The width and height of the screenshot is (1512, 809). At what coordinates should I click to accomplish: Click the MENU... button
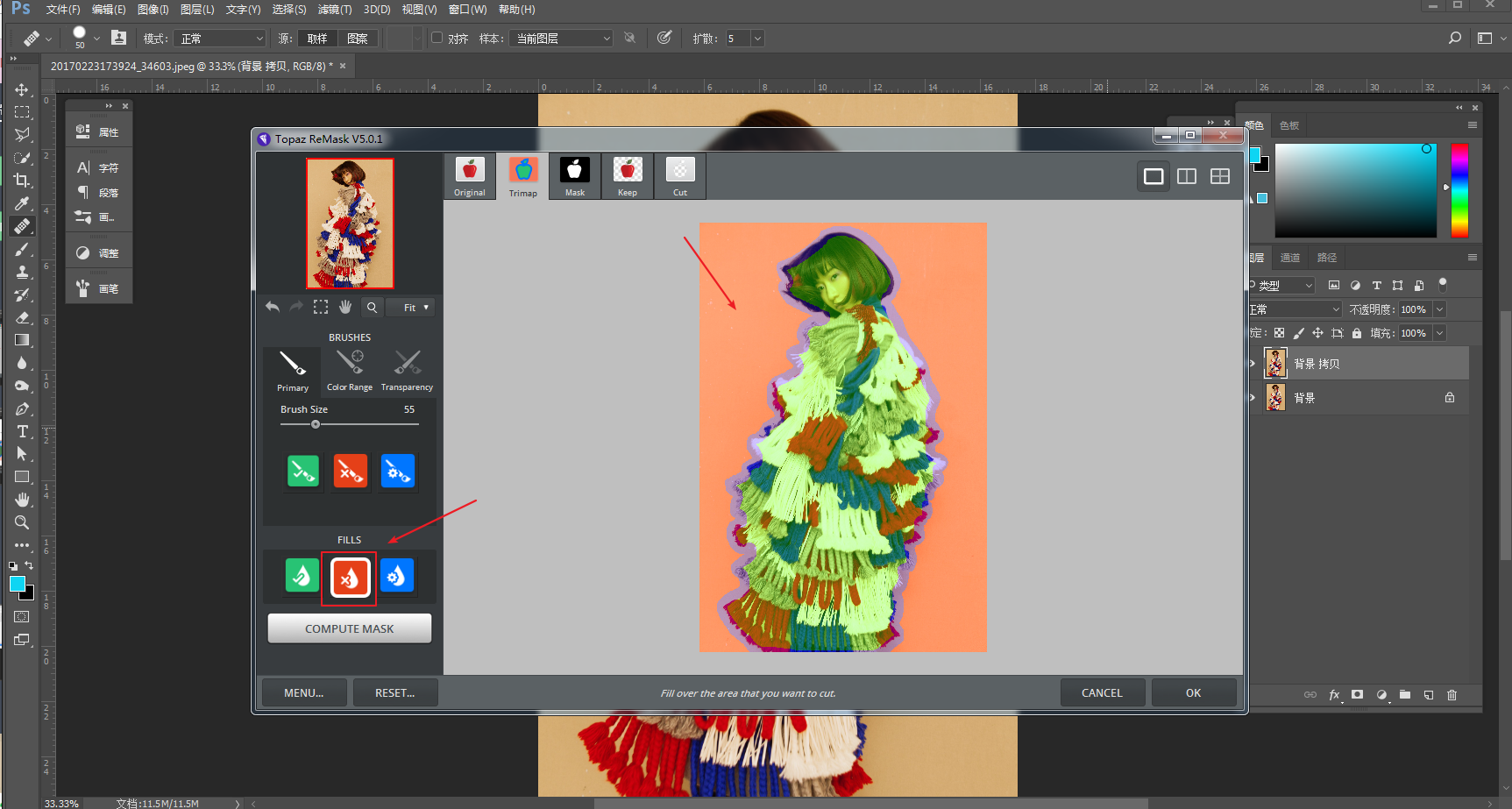pyautogui.click(x=304, y=692)
